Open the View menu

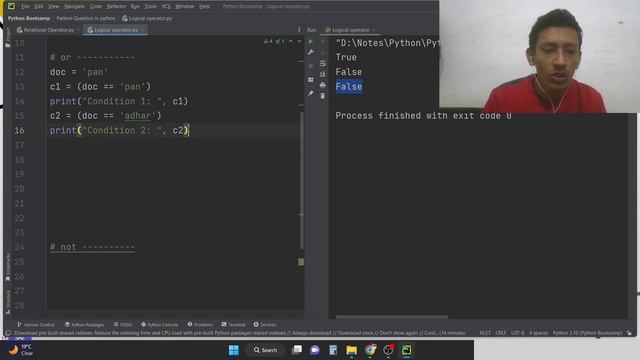pos(53,6)
